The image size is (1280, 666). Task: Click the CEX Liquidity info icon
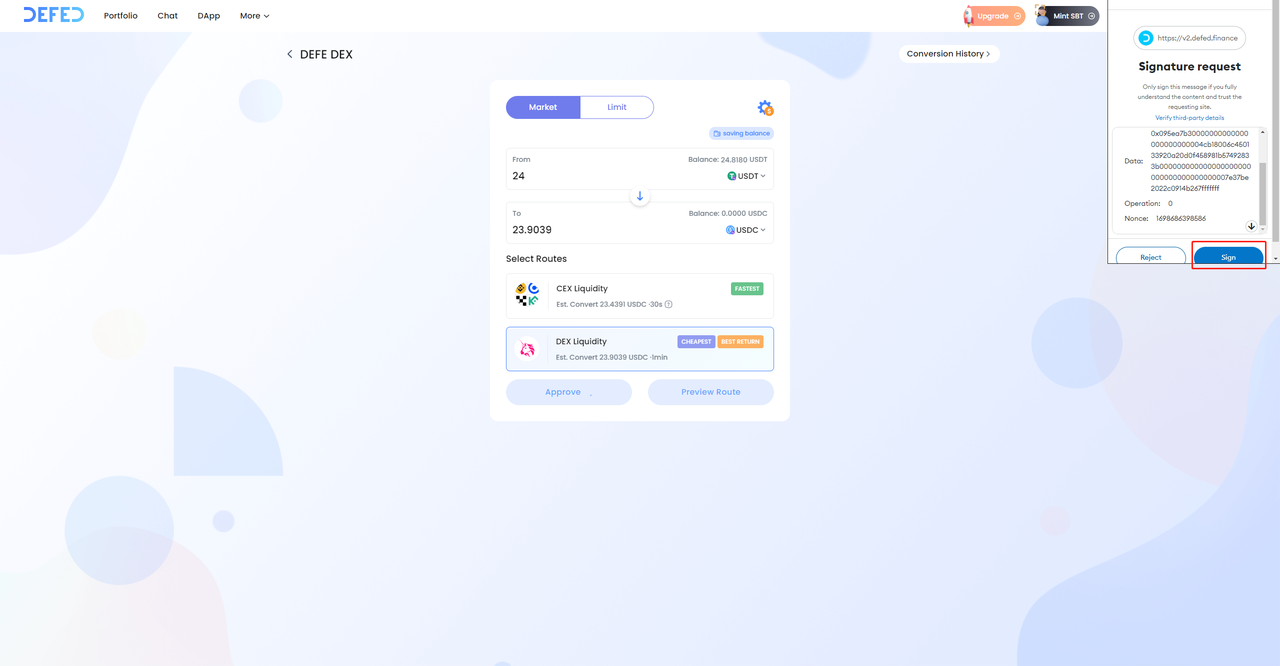click(669, 304)
